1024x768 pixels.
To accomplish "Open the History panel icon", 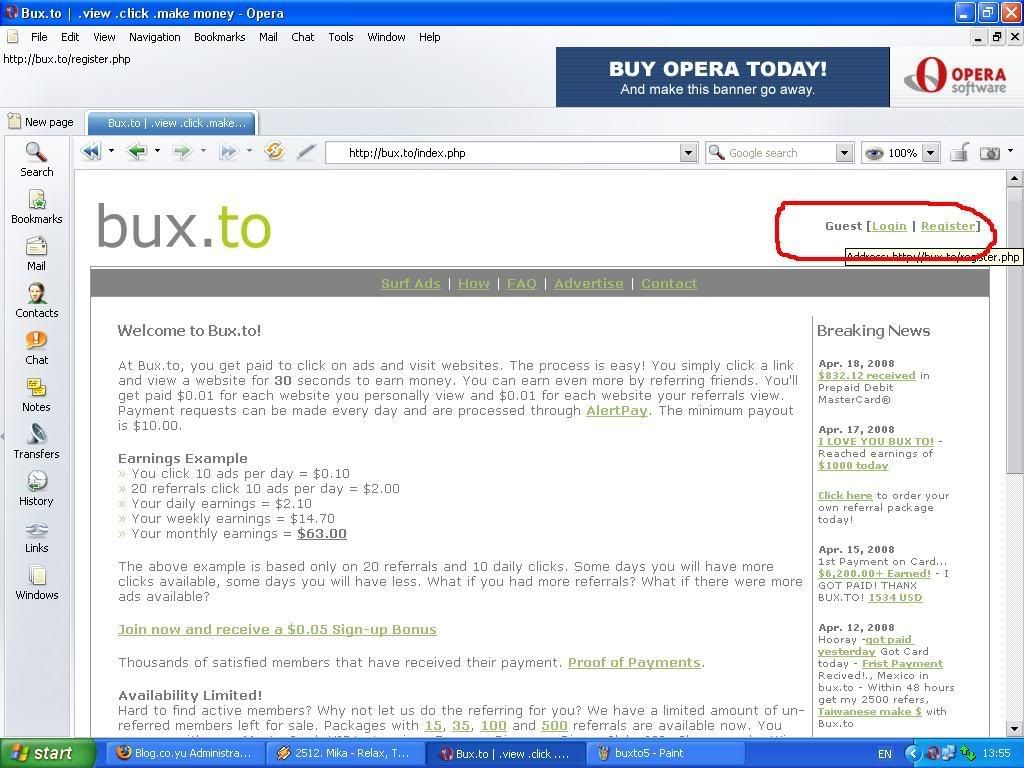I will 36,489.
